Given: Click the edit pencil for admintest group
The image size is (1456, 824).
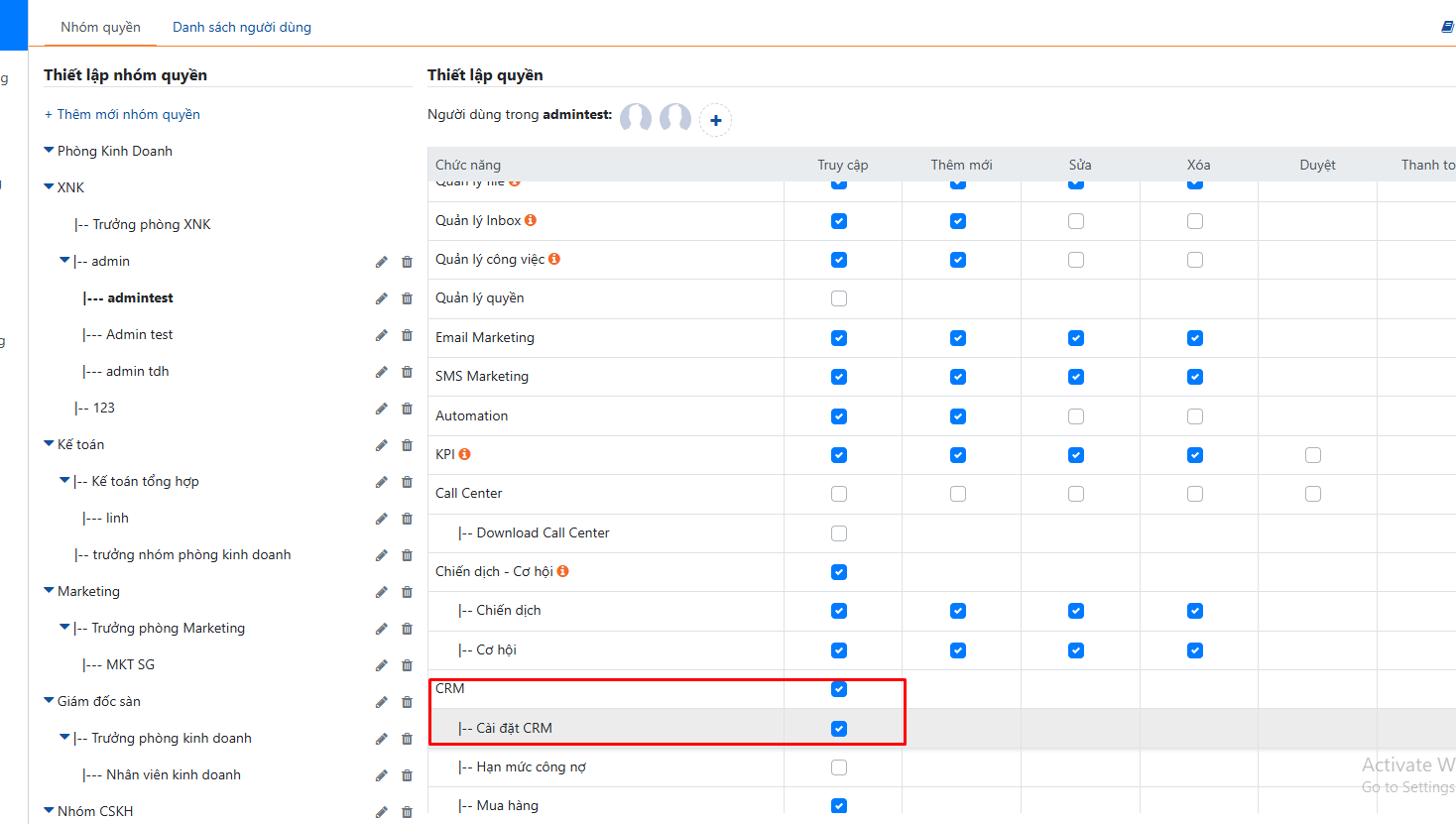Looking at the screenshot, I should [x=381, y=298].
